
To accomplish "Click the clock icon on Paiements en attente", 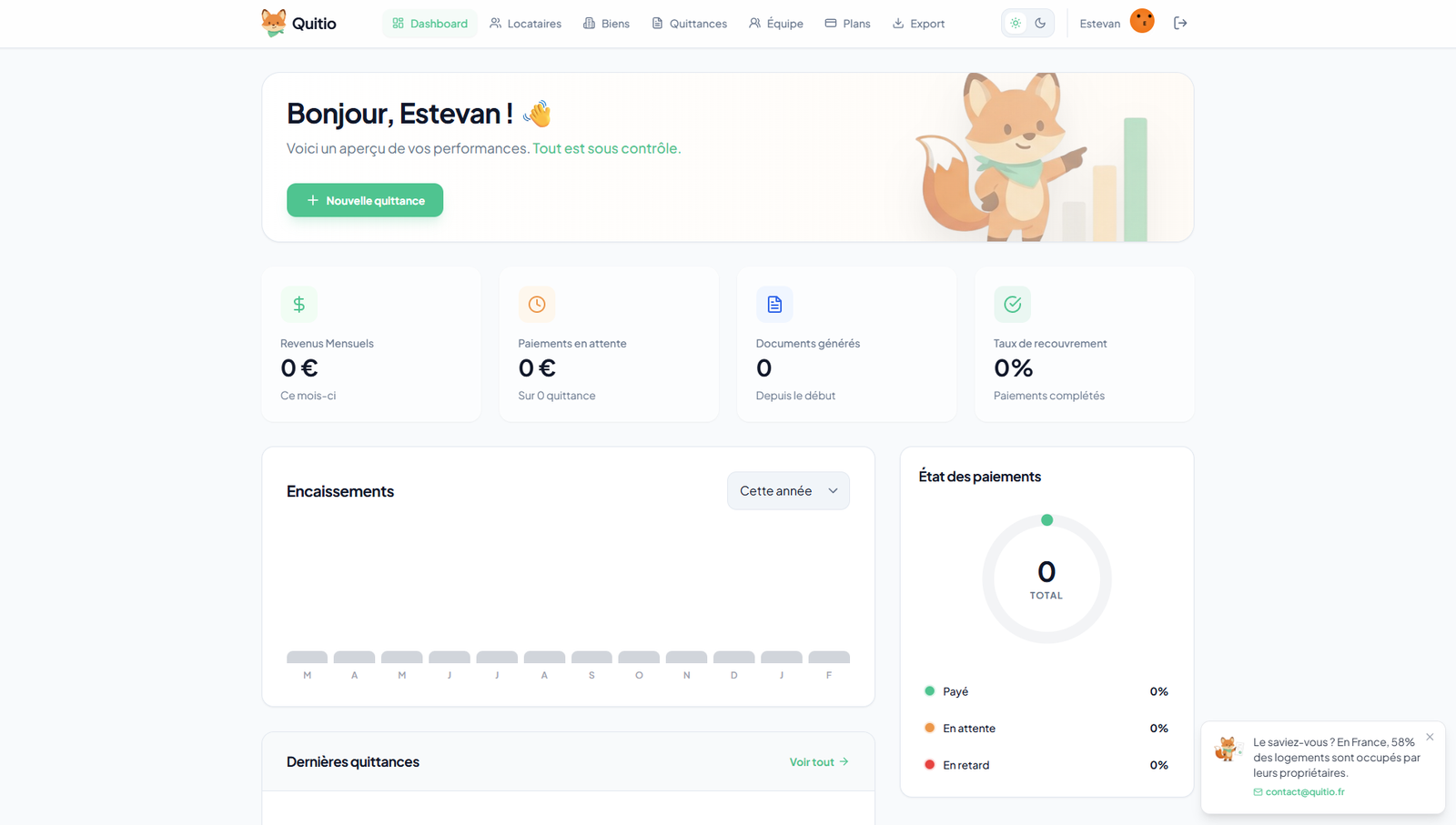I will [537, 305].
